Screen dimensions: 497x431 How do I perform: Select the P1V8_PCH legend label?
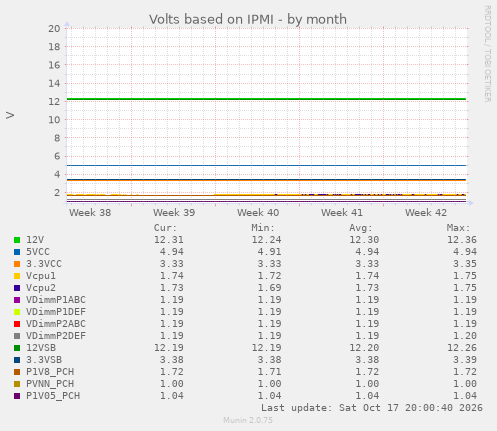coord(50,372)
